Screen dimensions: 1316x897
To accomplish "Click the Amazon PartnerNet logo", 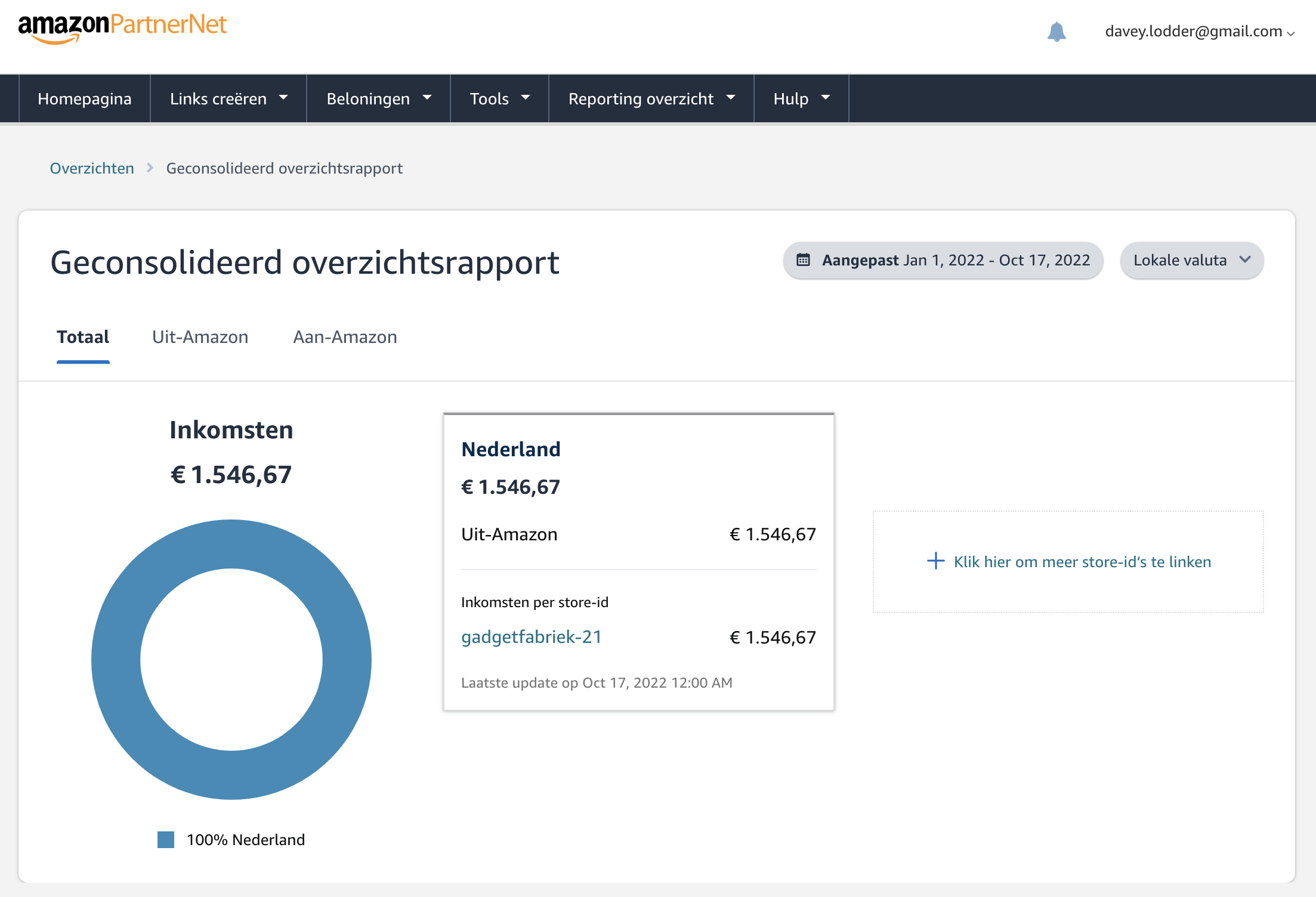I will (x=122, y=29).
